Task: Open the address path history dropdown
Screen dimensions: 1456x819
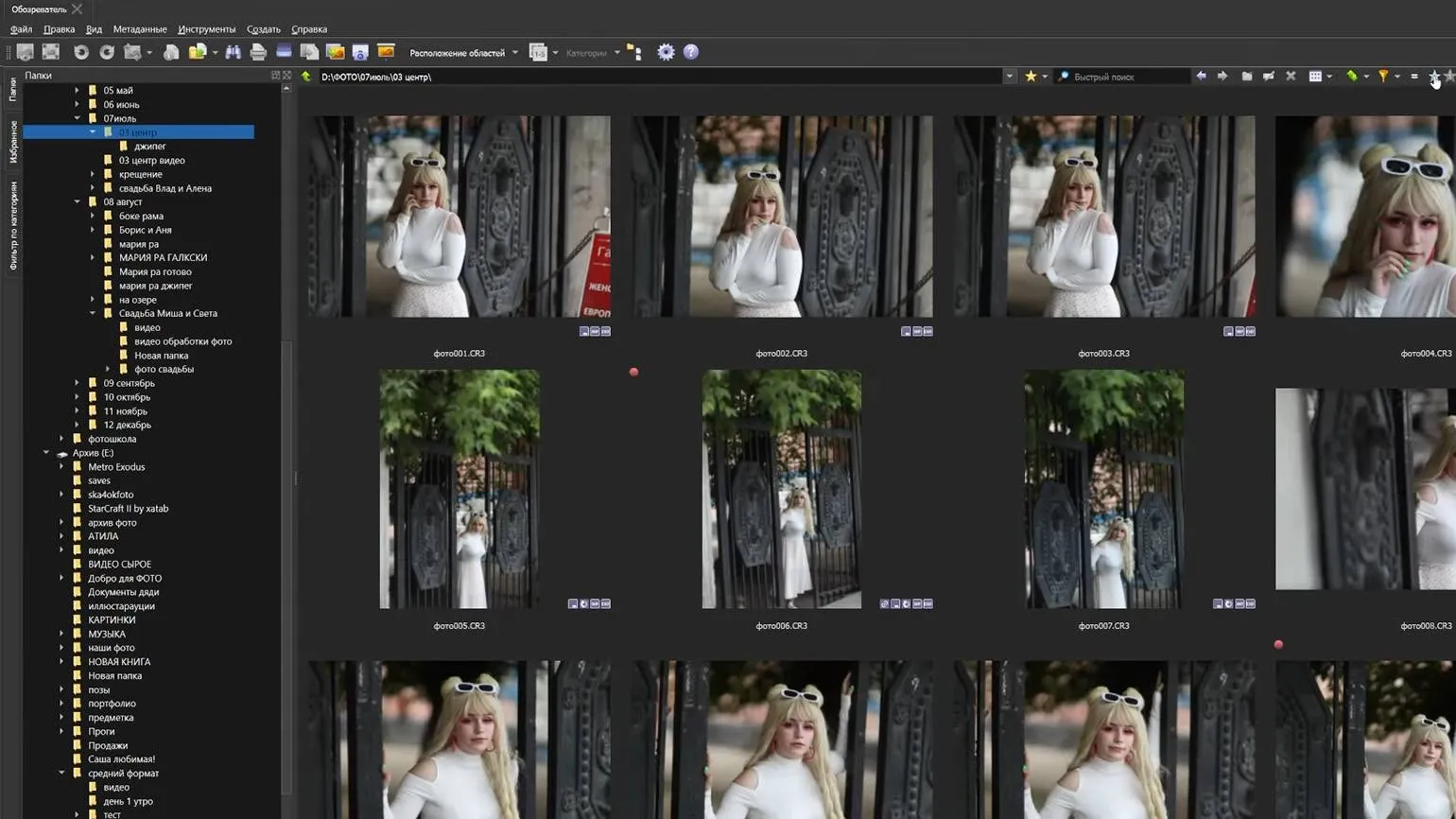Action: coord(1010,77)
